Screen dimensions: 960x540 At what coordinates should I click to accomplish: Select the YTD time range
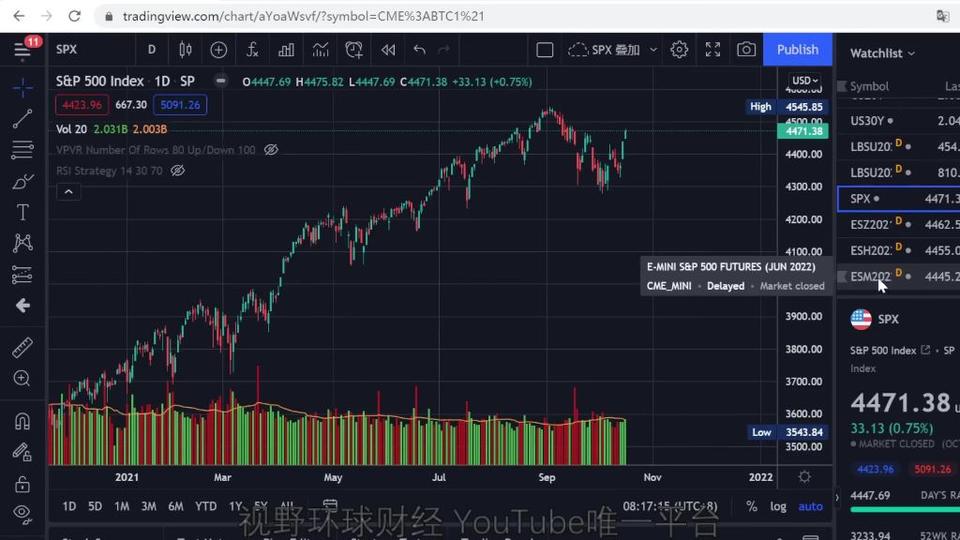[206, 506]
